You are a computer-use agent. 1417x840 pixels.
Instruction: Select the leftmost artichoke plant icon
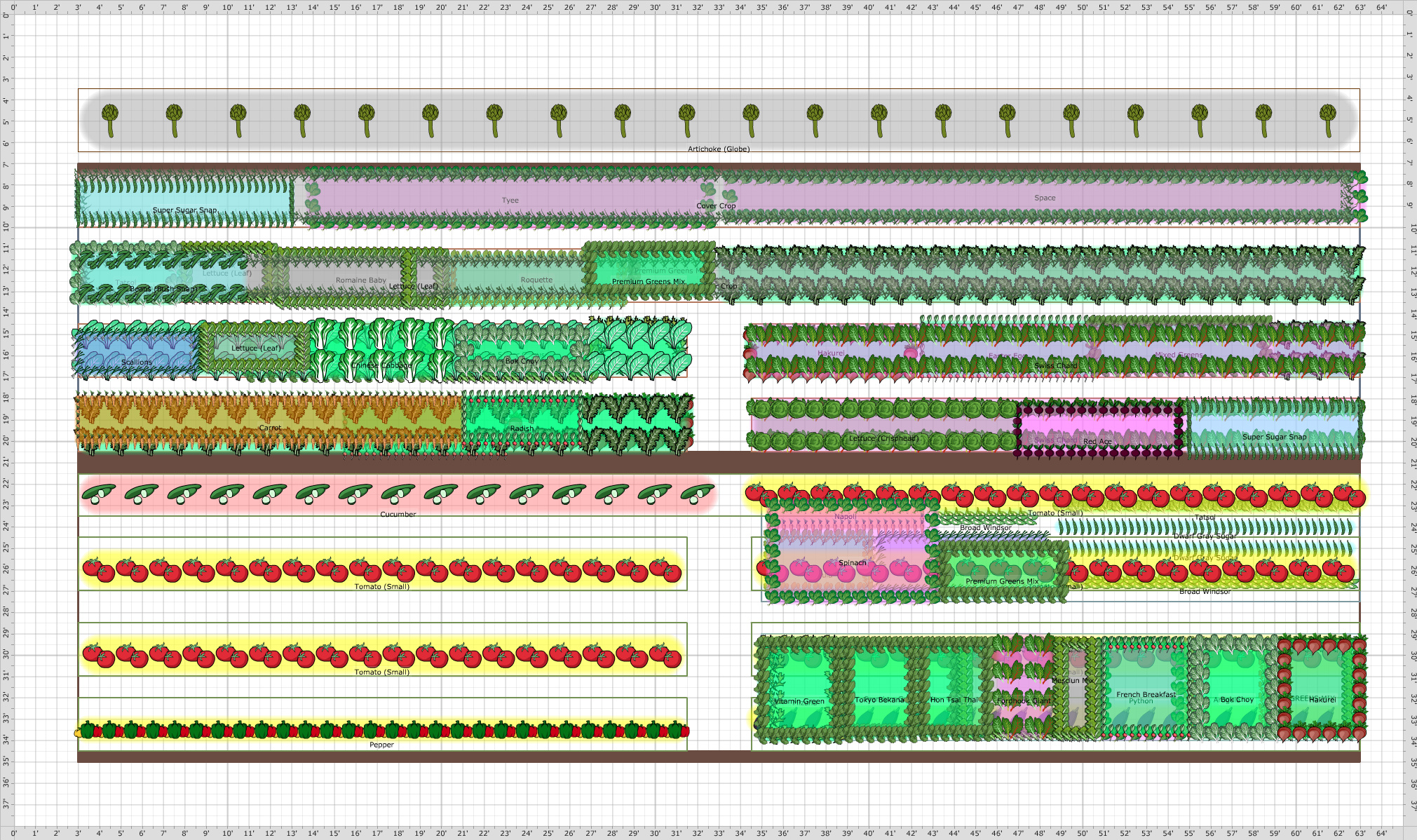110,121
